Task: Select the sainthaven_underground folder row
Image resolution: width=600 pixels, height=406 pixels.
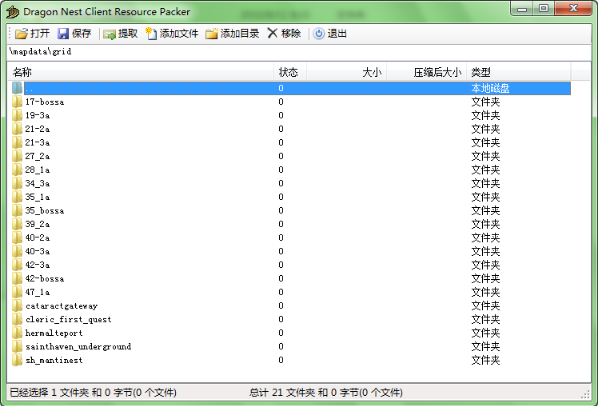Action: (291, 346)
